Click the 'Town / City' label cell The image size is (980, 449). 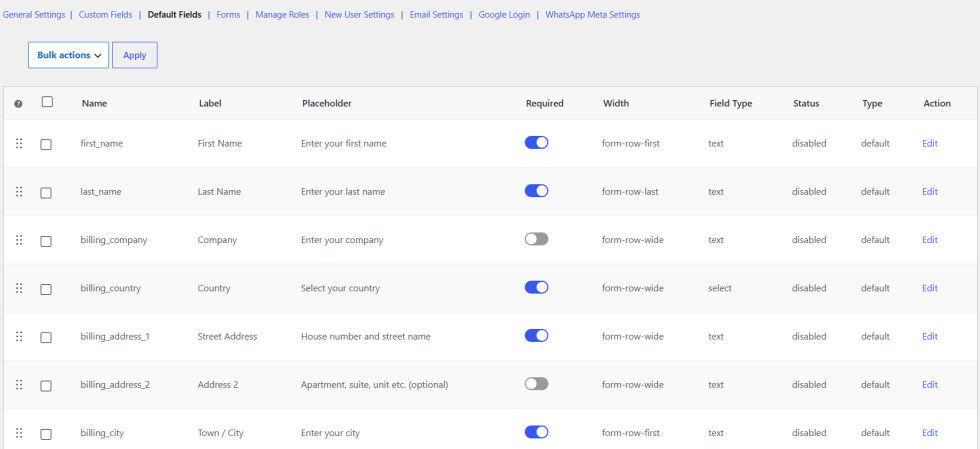pos(221,433)
